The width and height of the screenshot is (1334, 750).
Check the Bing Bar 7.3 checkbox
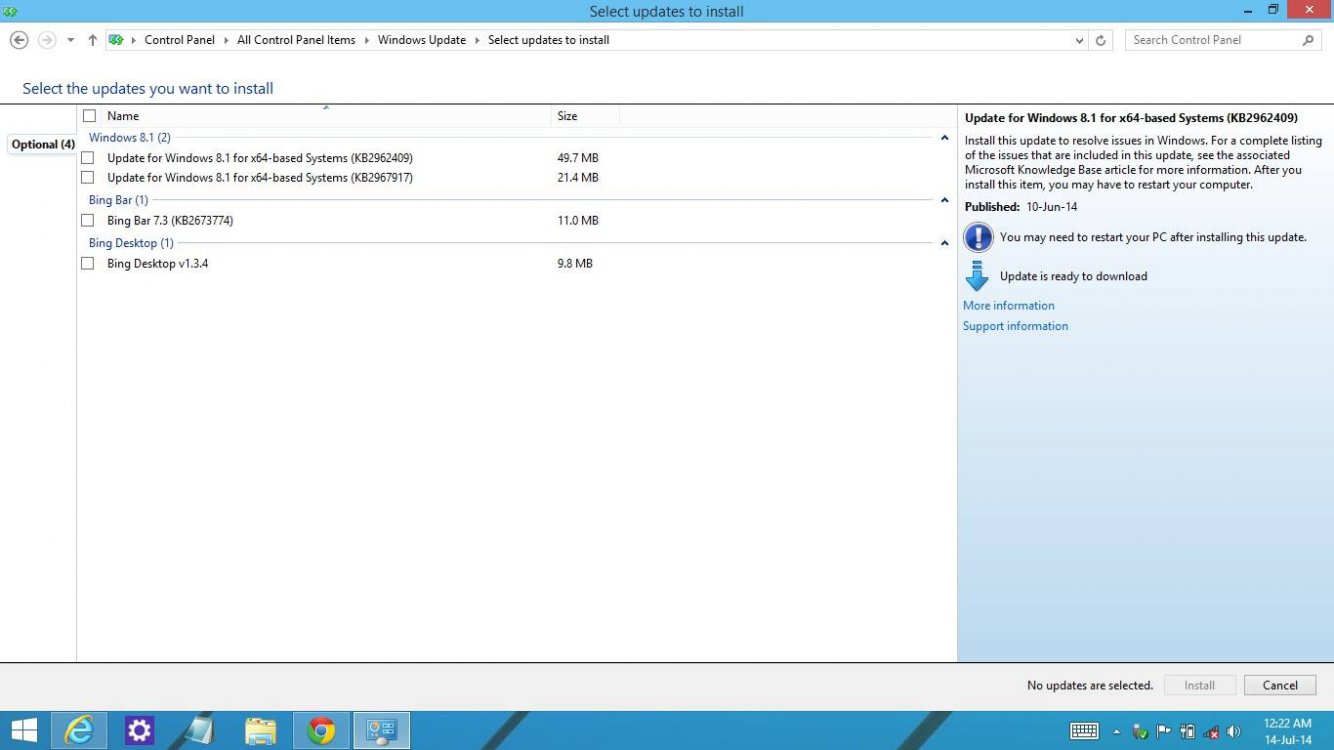point(88,220)
